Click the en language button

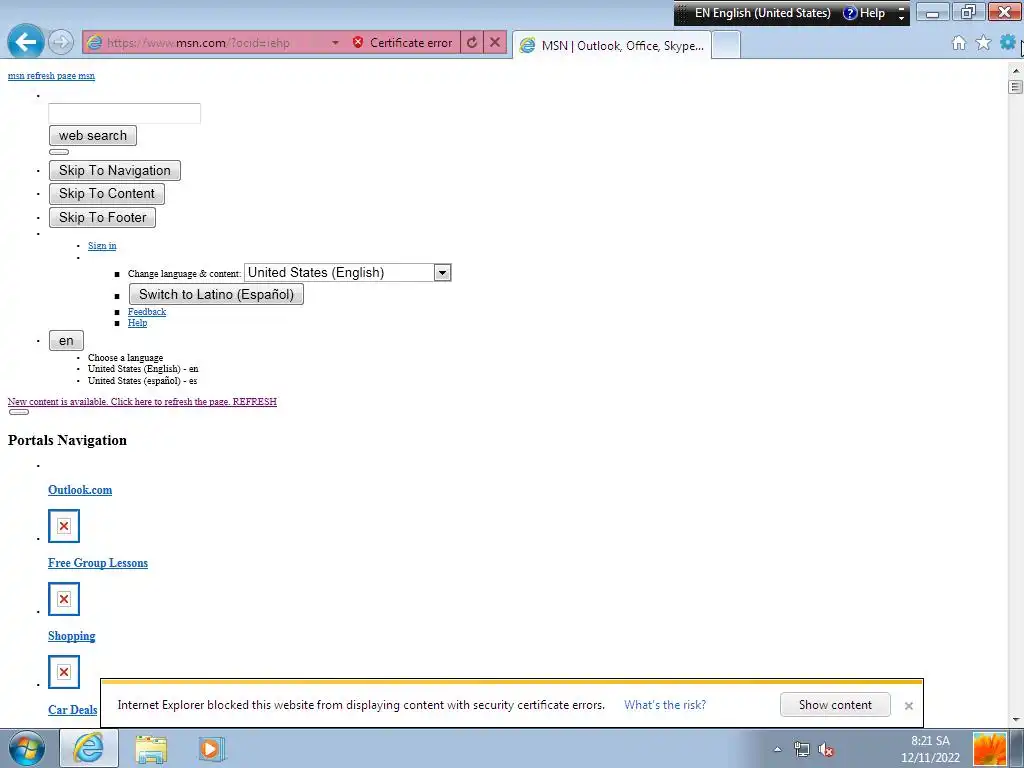point(67,341)
